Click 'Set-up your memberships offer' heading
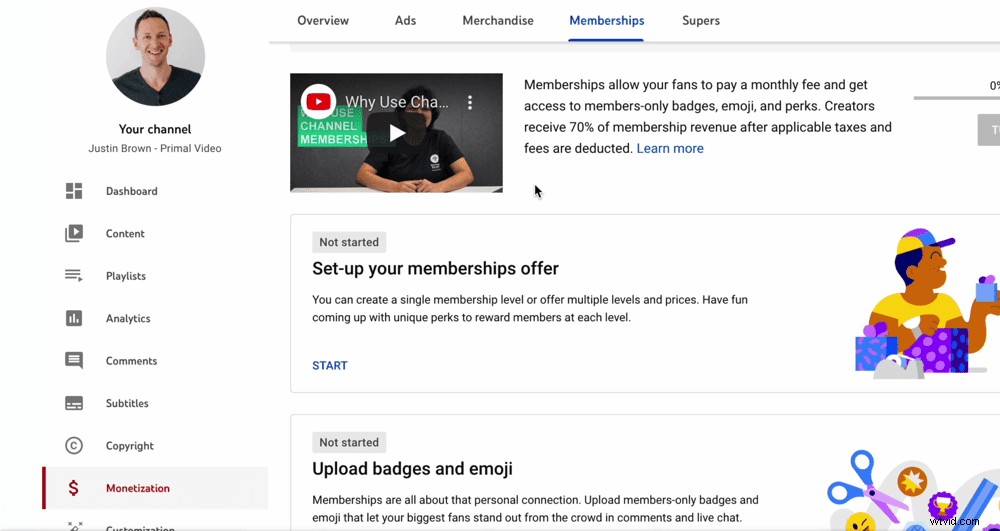Screen dimensions: 1000x531 435,268
